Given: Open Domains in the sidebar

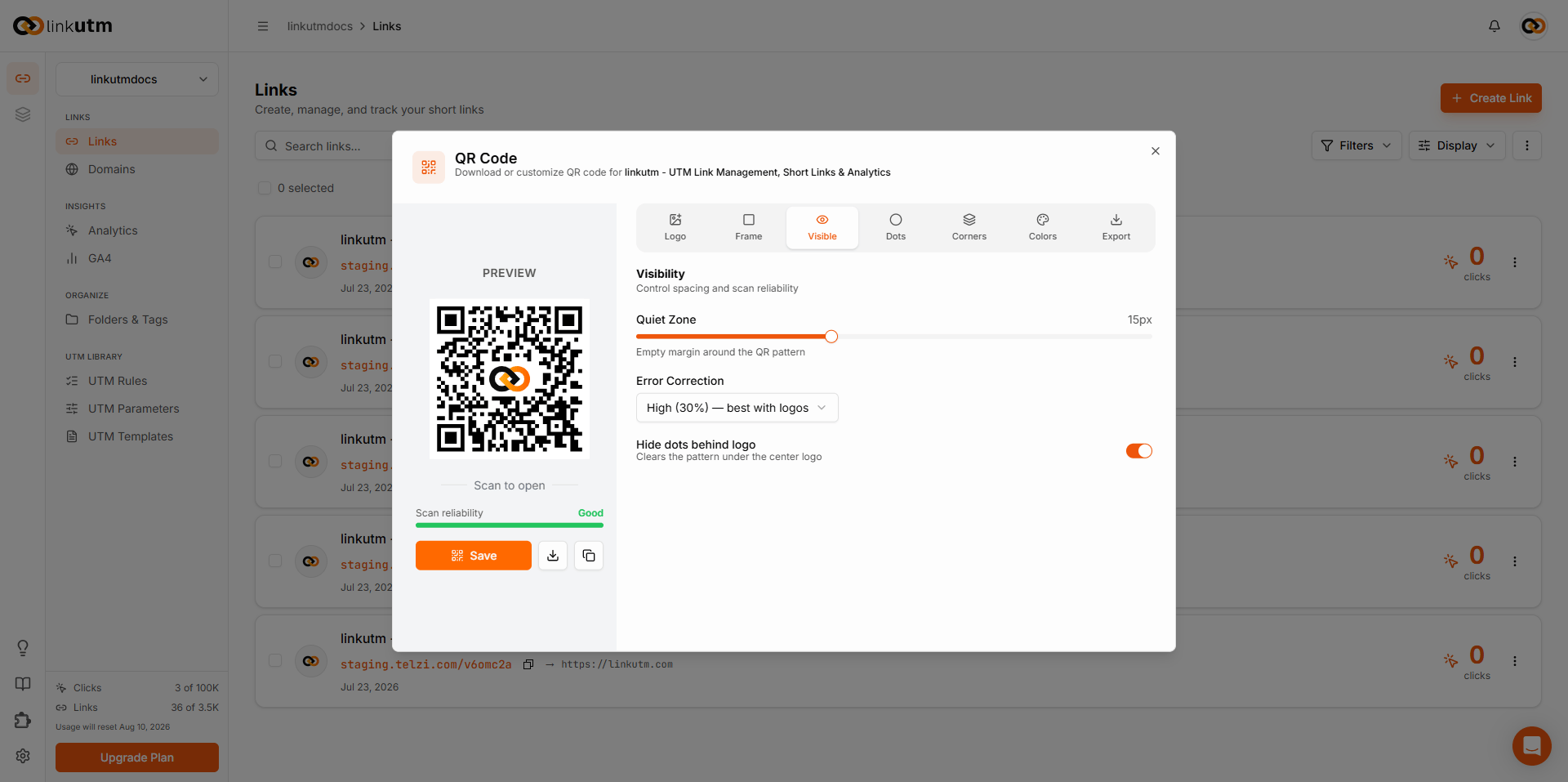Looking at the screenshot, I should [137, 169].
